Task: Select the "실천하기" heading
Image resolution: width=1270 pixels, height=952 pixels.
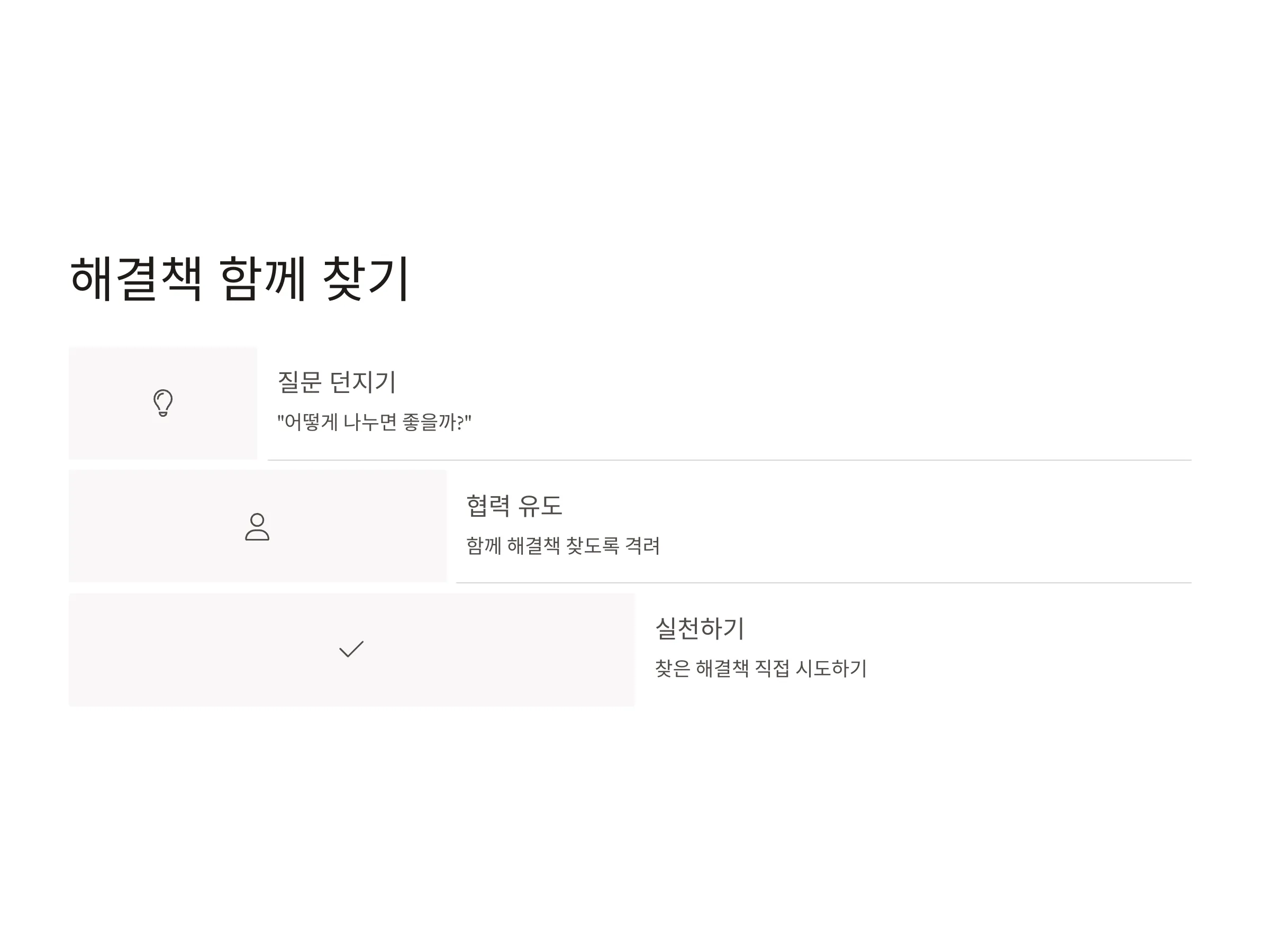Action: 700,628
